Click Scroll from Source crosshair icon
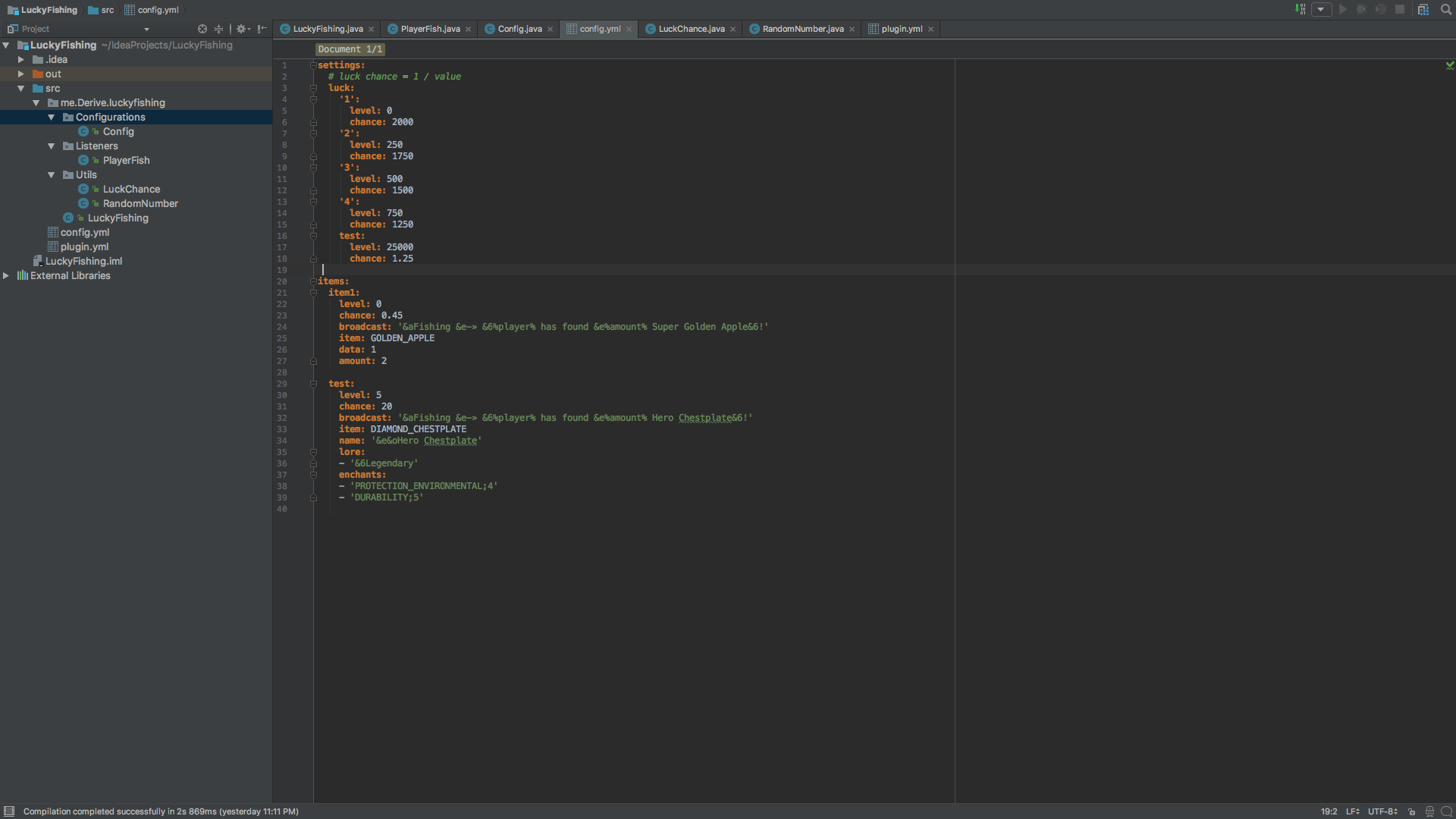The image size is (1456, 819). [202, 29]
